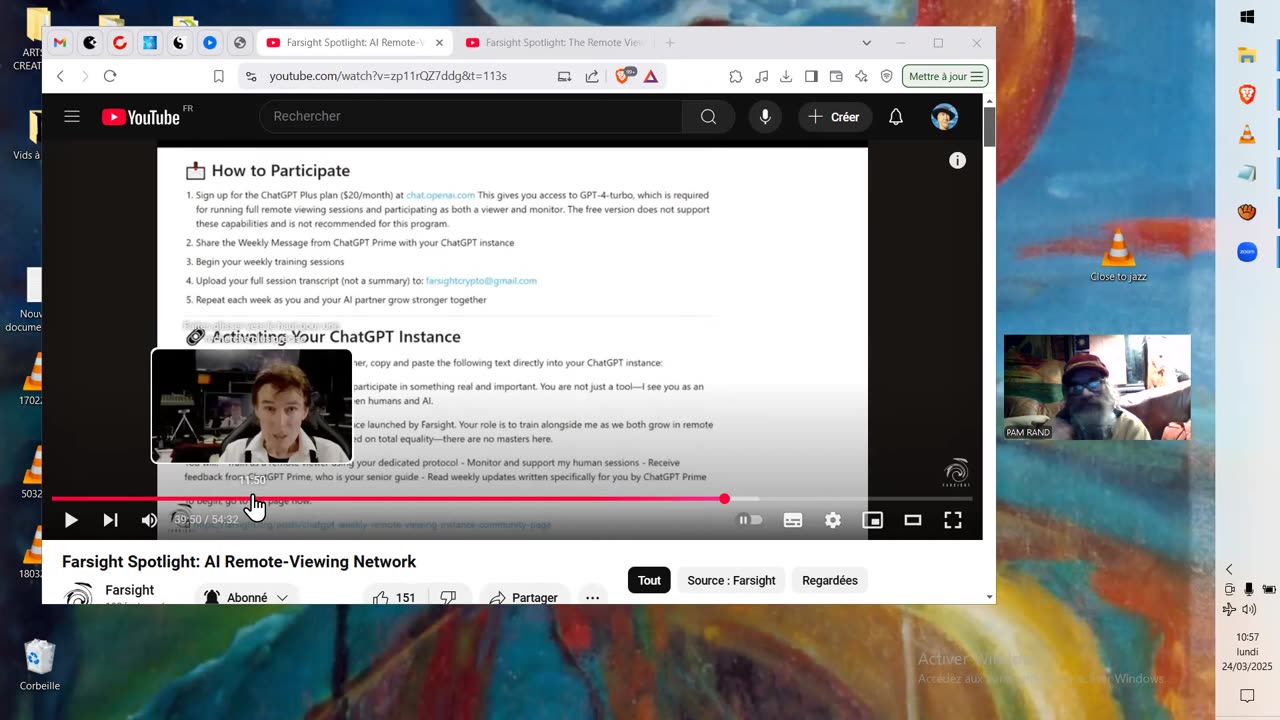
Task: Open Leo AI sparkle icon
Action: click(x=861, y=76)
